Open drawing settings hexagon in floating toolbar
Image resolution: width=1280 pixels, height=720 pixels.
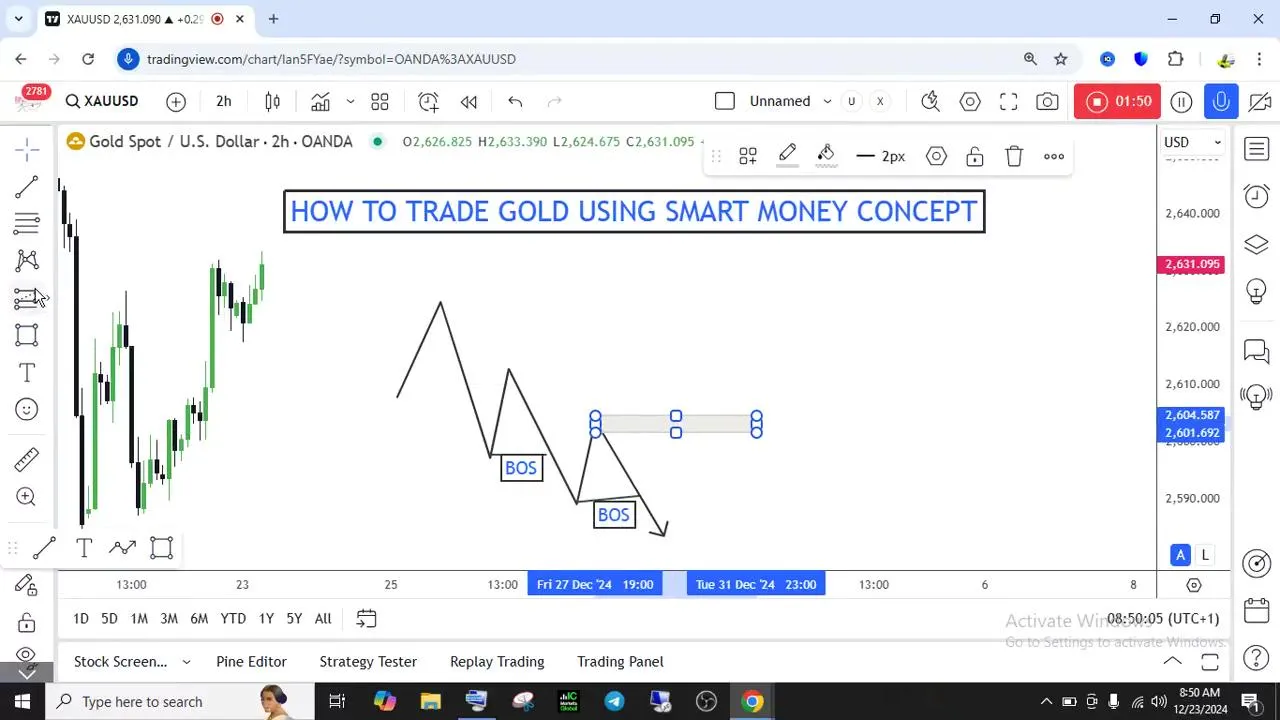(x=936, y=156)
